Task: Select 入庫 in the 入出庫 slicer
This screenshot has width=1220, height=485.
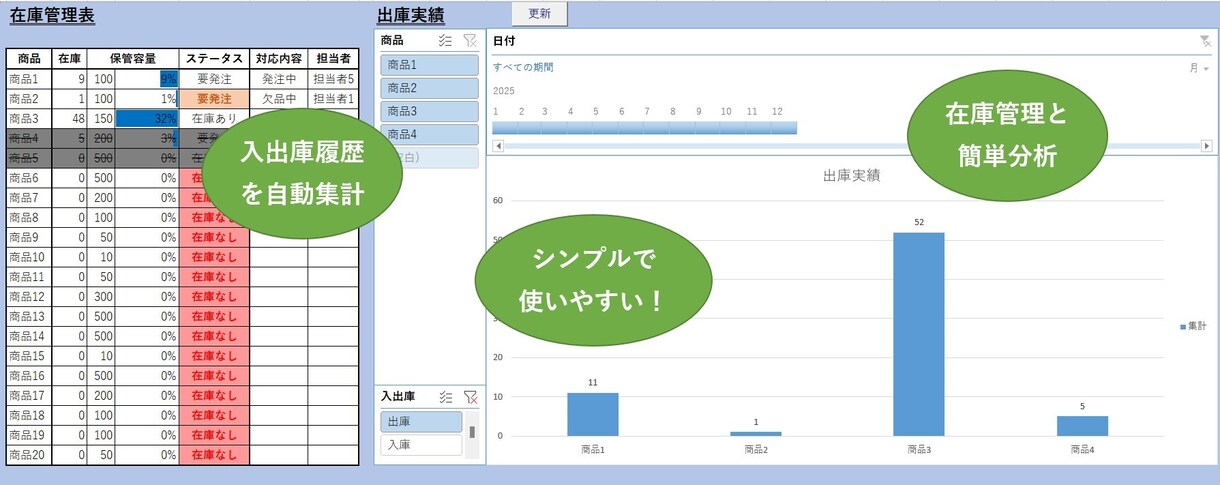Action: pos(422,445)
